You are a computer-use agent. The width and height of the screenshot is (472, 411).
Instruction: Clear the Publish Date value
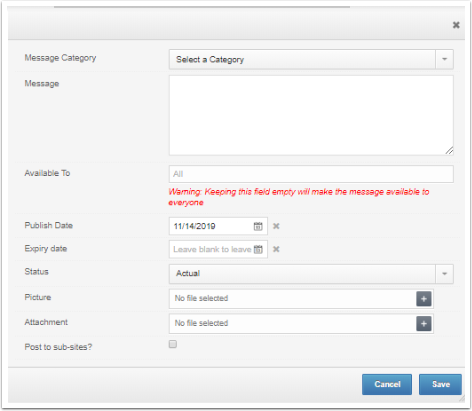click(x=276, y=226)
